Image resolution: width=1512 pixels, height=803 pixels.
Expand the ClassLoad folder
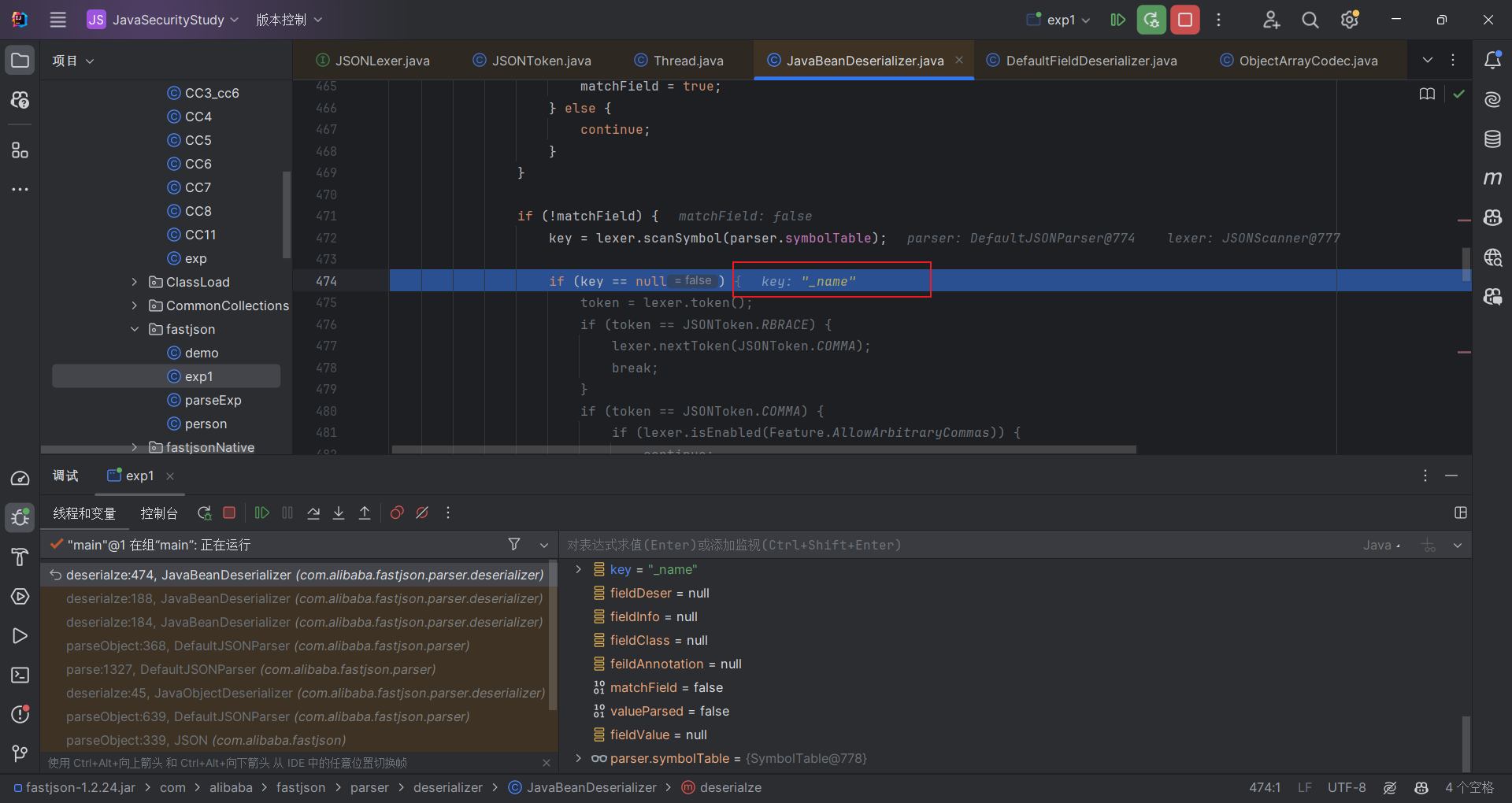point(135,282)
